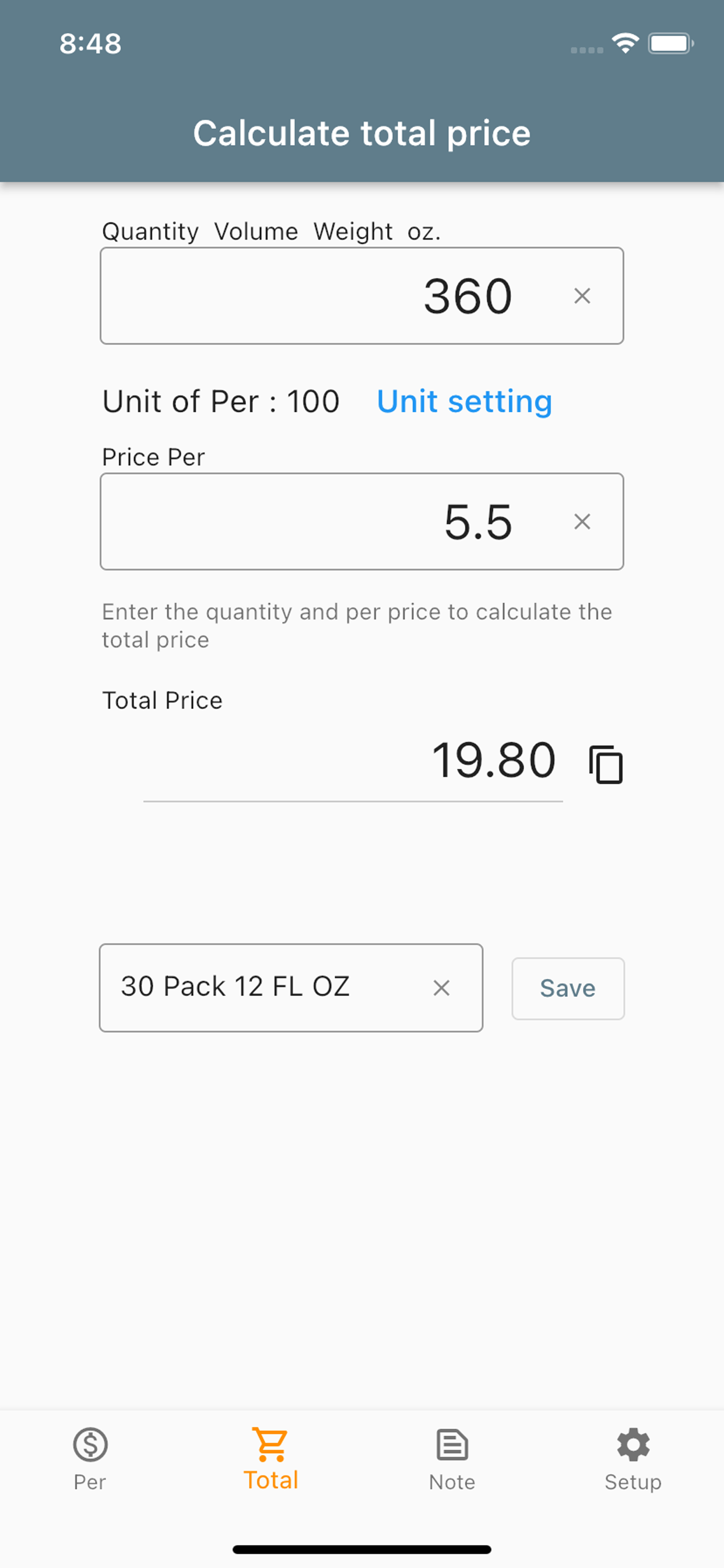Image resolution: width=724 pixels, height=1568 pixels.
Task: Switch to the Note tab label
Action: 452,1482
